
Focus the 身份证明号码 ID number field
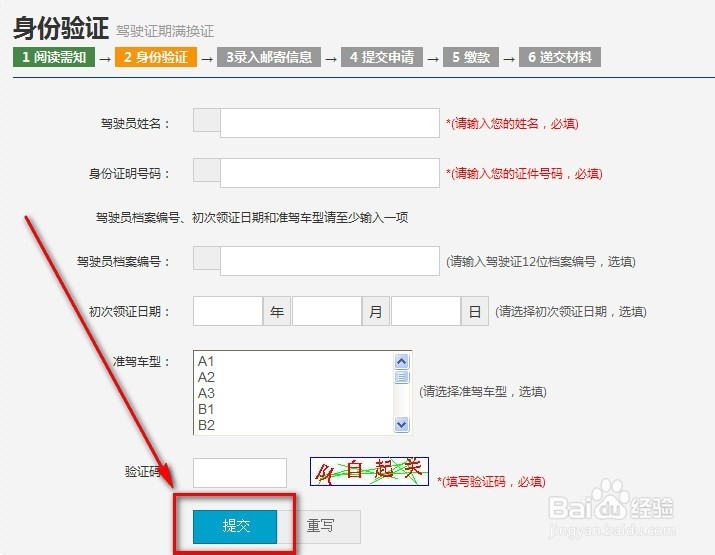pyautogui.click(x=330, y=173)
